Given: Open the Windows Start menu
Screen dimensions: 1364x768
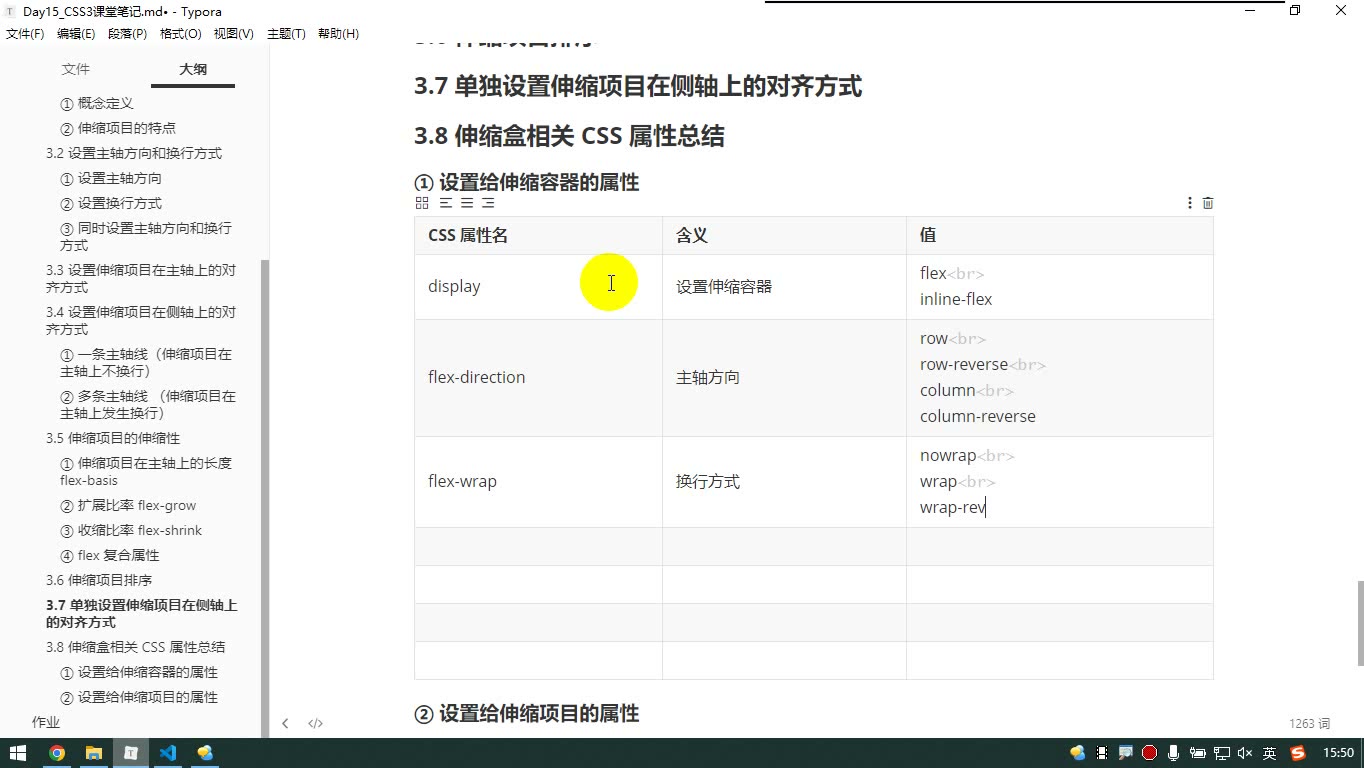Looking at the screenshot, I should click(x=18, y=753).
